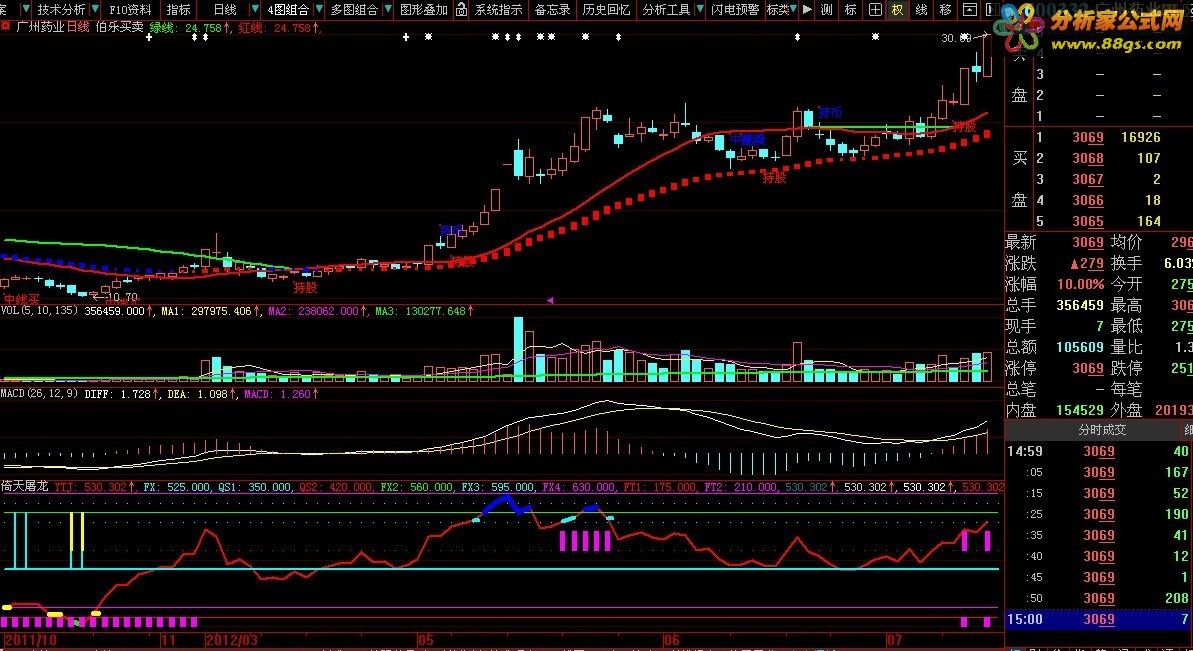Click the MACD(26,12,9) indicator label
This screenshot has width=1193, height=651.
[40, 394]
